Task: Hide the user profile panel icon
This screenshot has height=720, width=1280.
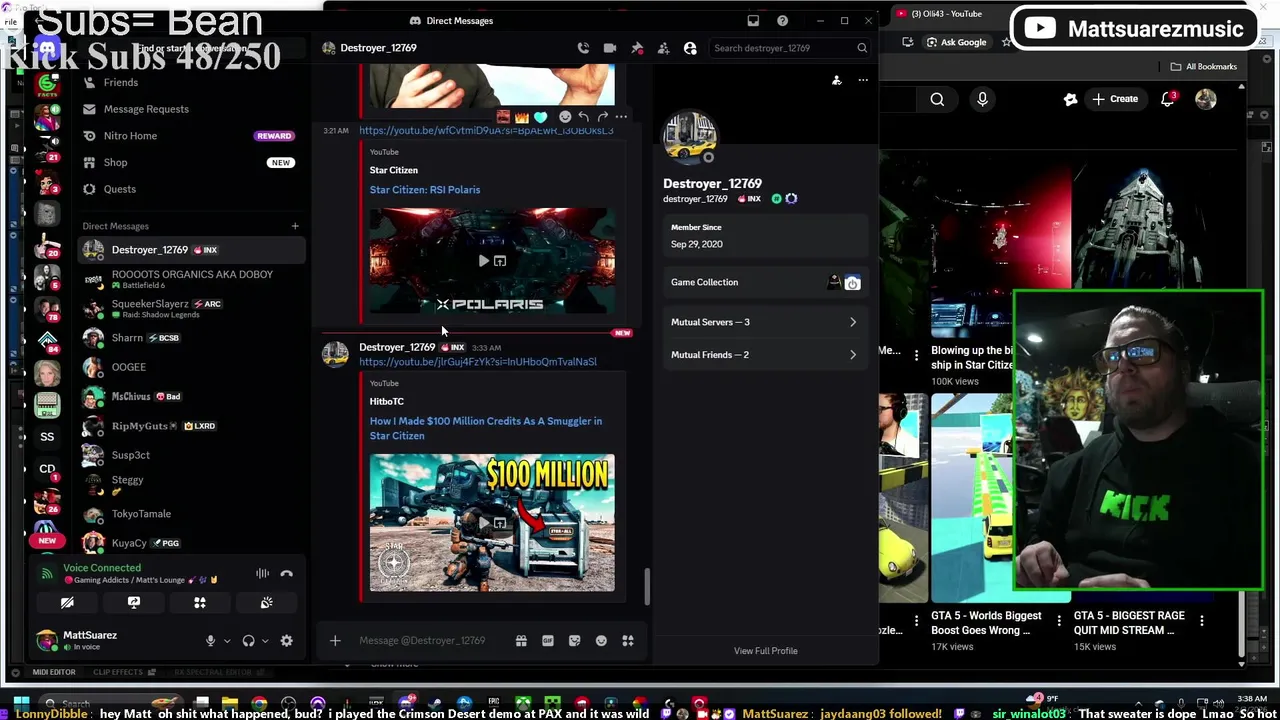Action: (x=690, y=48)
